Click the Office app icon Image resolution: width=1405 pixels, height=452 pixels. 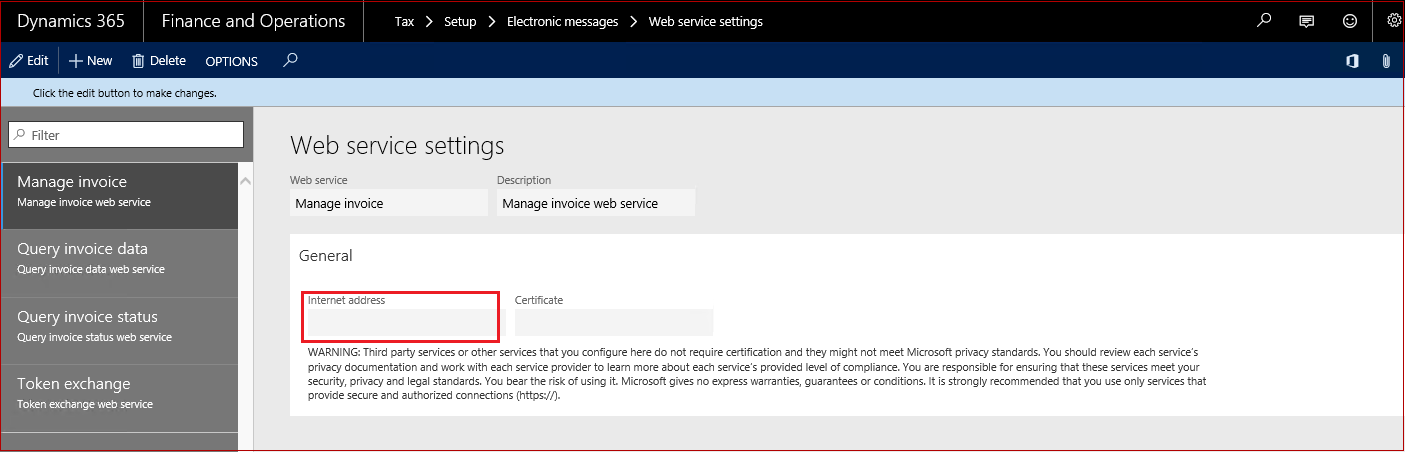tap(1352, 61)
